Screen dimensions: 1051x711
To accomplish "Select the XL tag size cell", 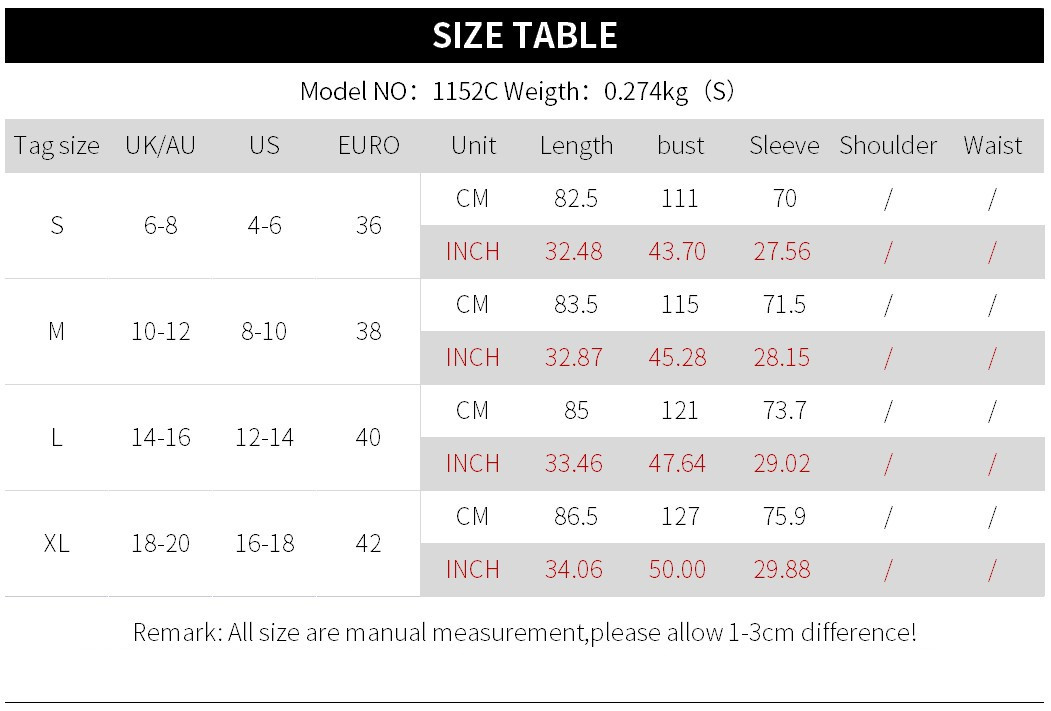I will click(57, 544).
